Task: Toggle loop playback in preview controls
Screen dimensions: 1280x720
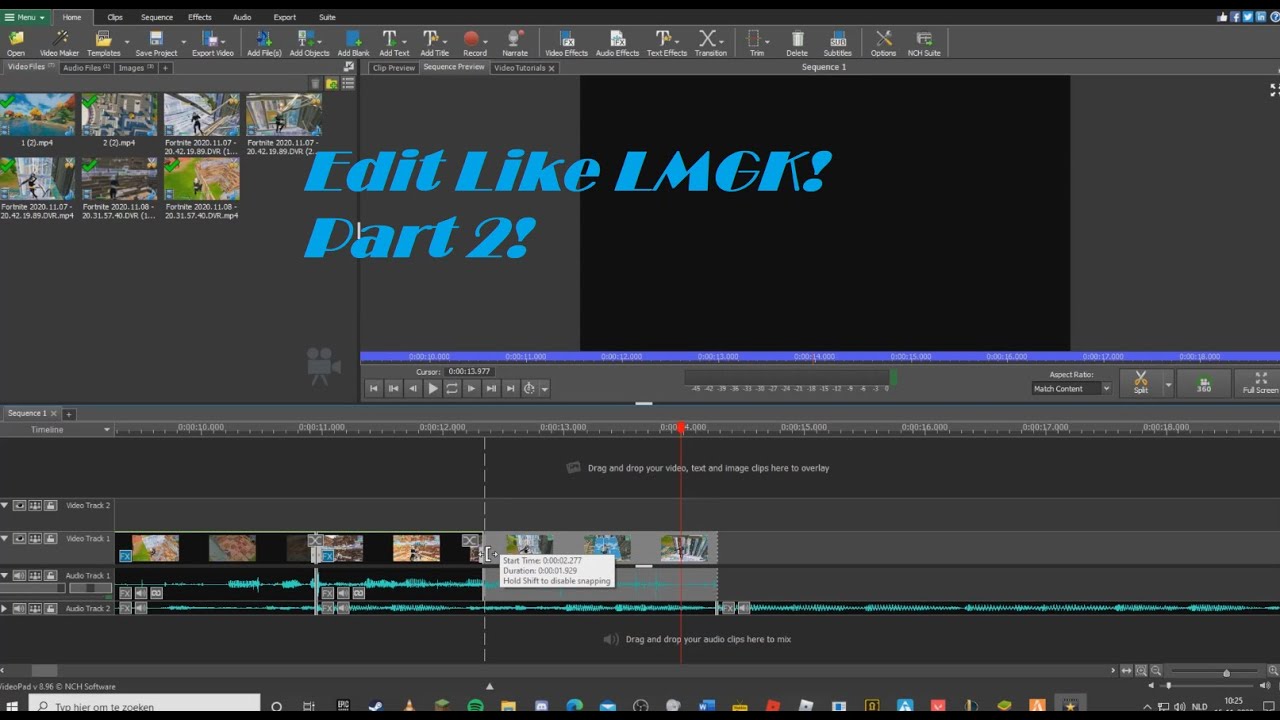Action: pyautogui.click(x=452, y=388)
